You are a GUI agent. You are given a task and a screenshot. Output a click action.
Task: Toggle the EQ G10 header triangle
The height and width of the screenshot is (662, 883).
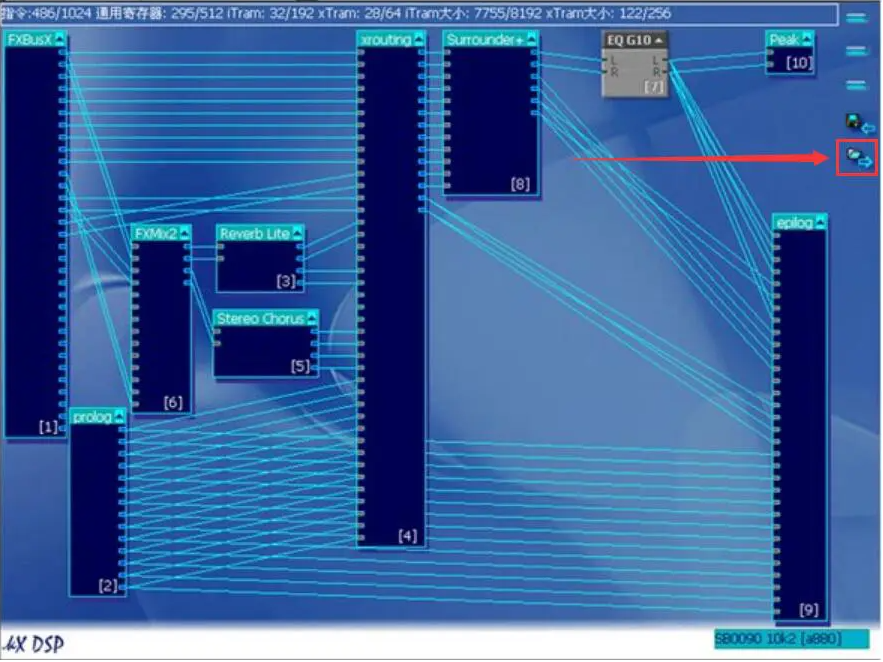tap(658, 40)
